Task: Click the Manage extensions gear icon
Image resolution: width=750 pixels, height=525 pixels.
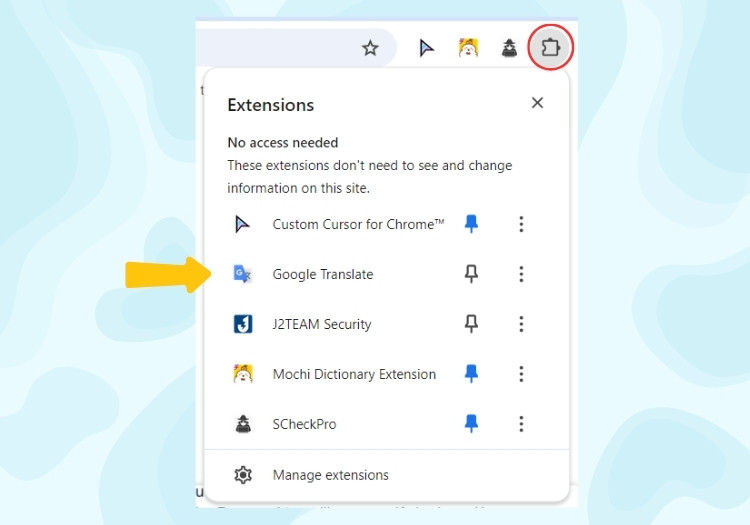Action: pos(243,475)
